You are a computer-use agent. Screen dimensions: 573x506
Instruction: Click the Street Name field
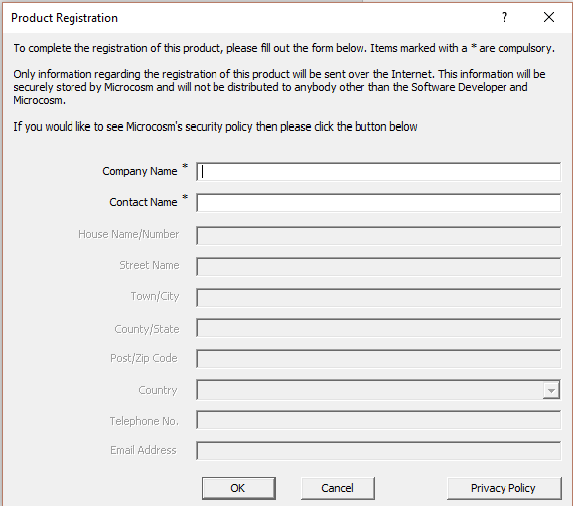378,267
